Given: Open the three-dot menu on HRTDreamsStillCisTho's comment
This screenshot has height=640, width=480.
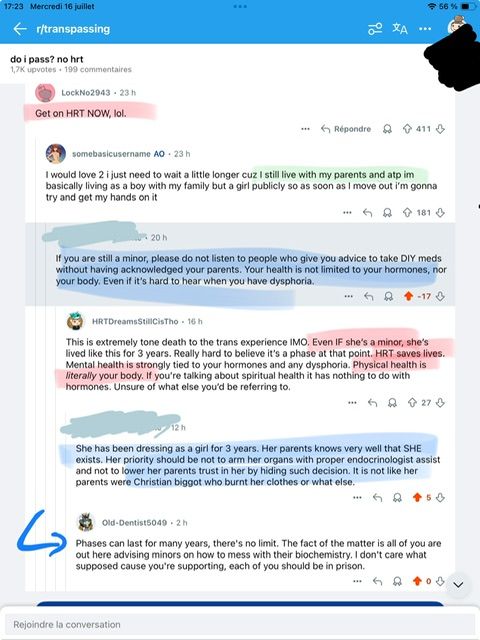Looking at the screenshot, I should [352, 403].
